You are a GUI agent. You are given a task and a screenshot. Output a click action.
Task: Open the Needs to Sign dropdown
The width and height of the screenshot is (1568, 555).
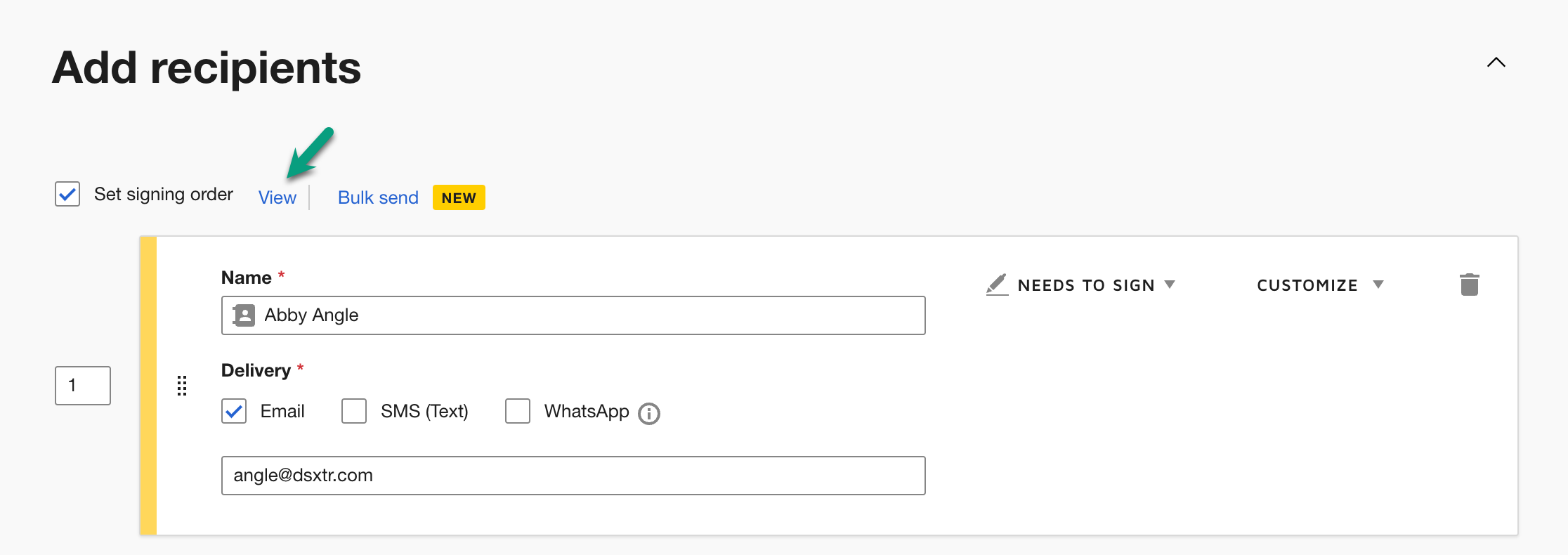pos(1095,285)
